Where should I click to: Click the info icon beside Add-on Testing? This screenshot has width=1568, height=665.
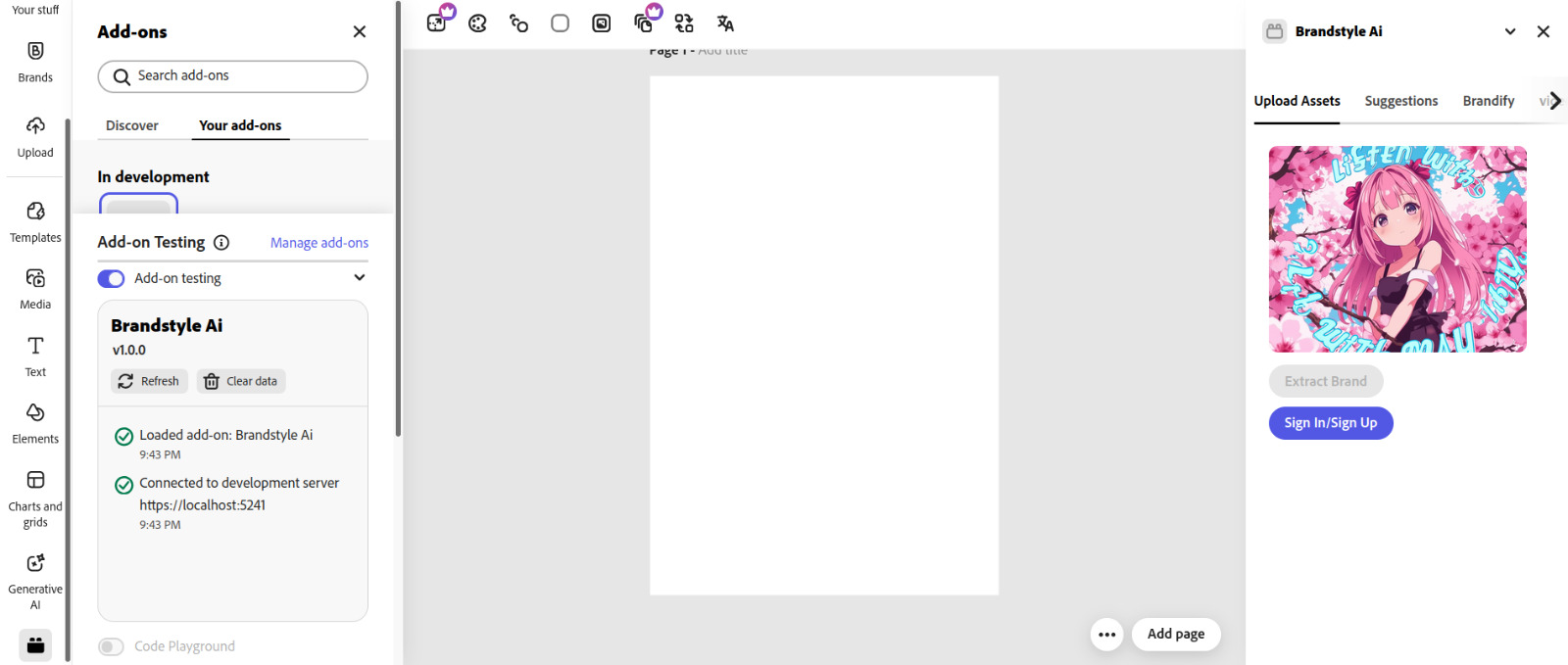tap(221, 243)
